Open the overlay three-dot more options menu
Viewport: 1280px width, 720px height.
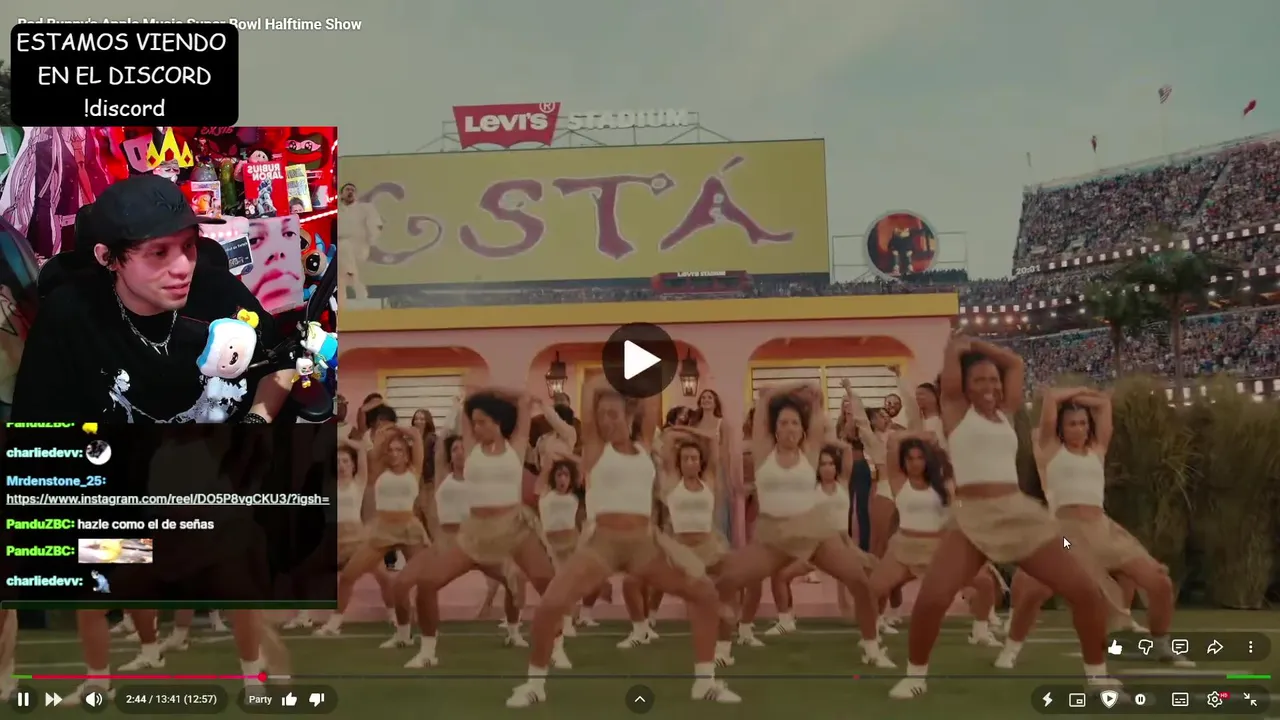click(x=1250, y=647)
